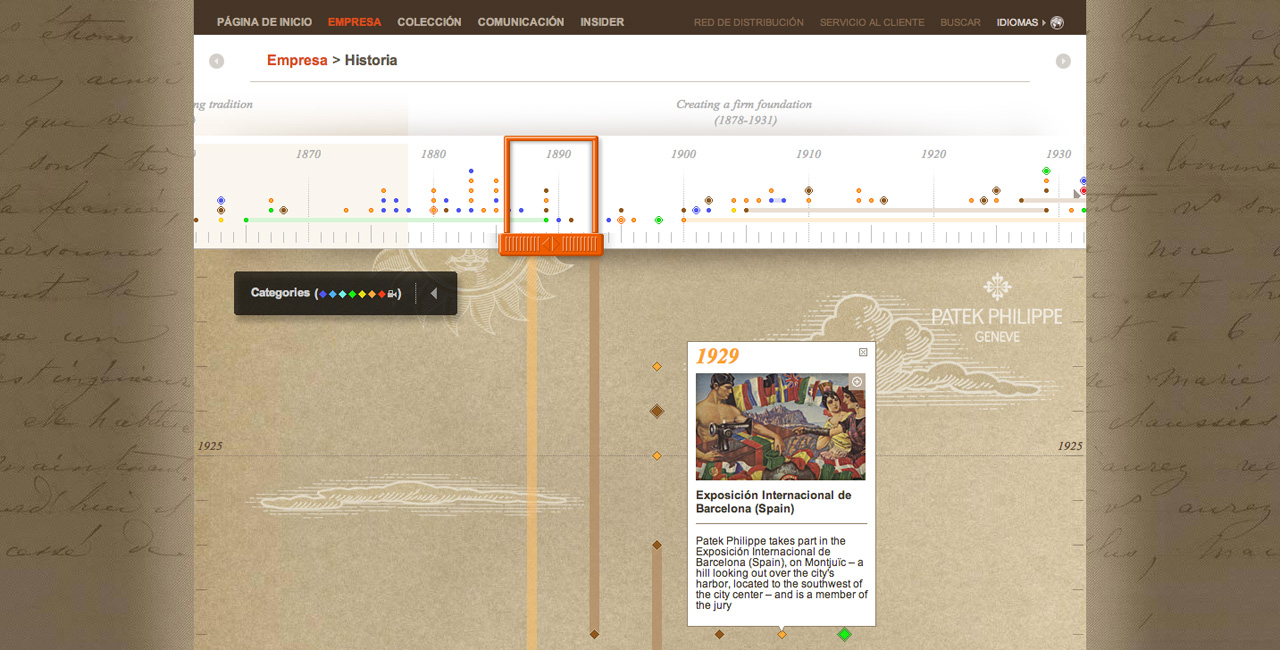Viewport: 1280px width, 650px height.
Task: Open the Insider menu item
Action: pyautogui.click(x=602, y=22)
